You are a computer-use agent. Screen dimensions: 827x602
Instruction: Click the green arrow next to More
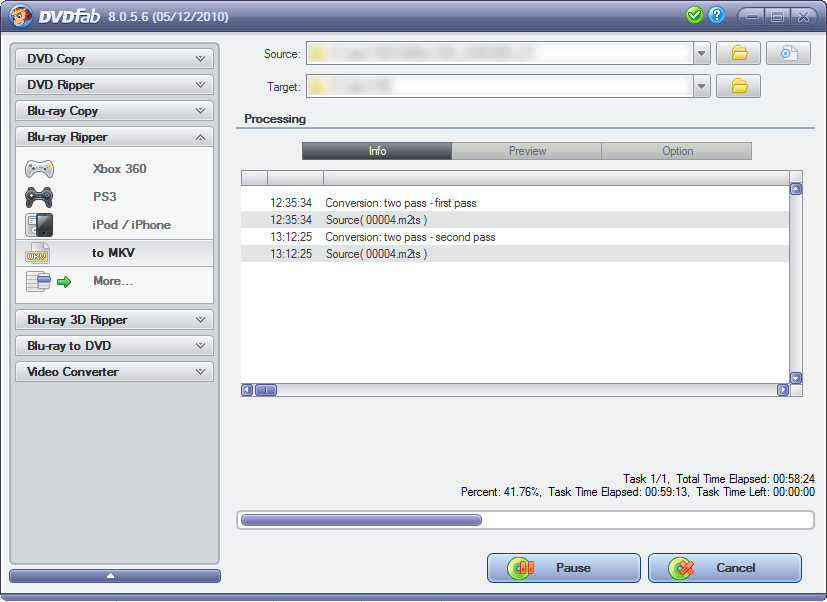(x=64, y=282)
